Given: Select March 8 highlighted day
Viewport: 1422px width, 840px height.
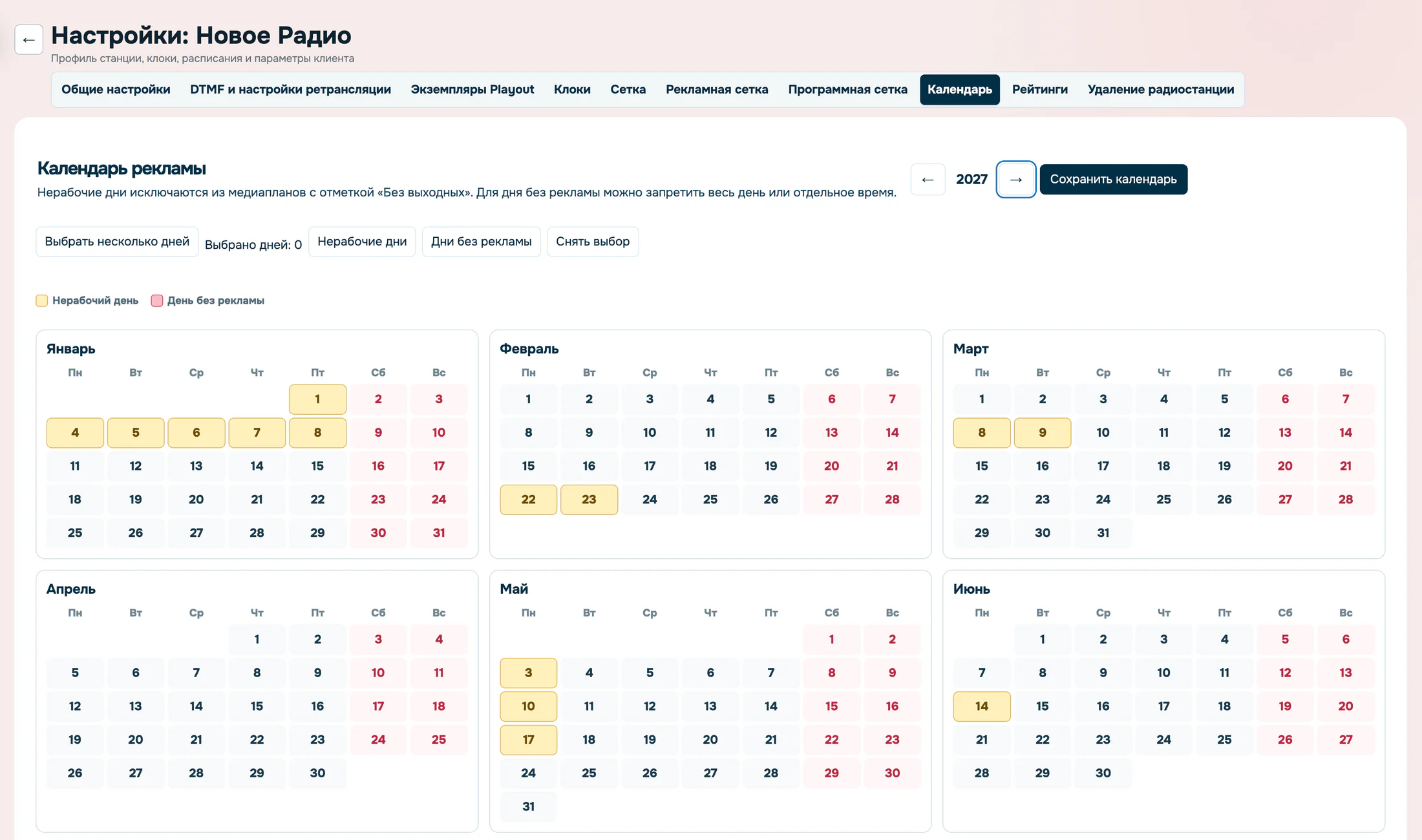Looking at the screenshot, I should [x=982, y=433].
